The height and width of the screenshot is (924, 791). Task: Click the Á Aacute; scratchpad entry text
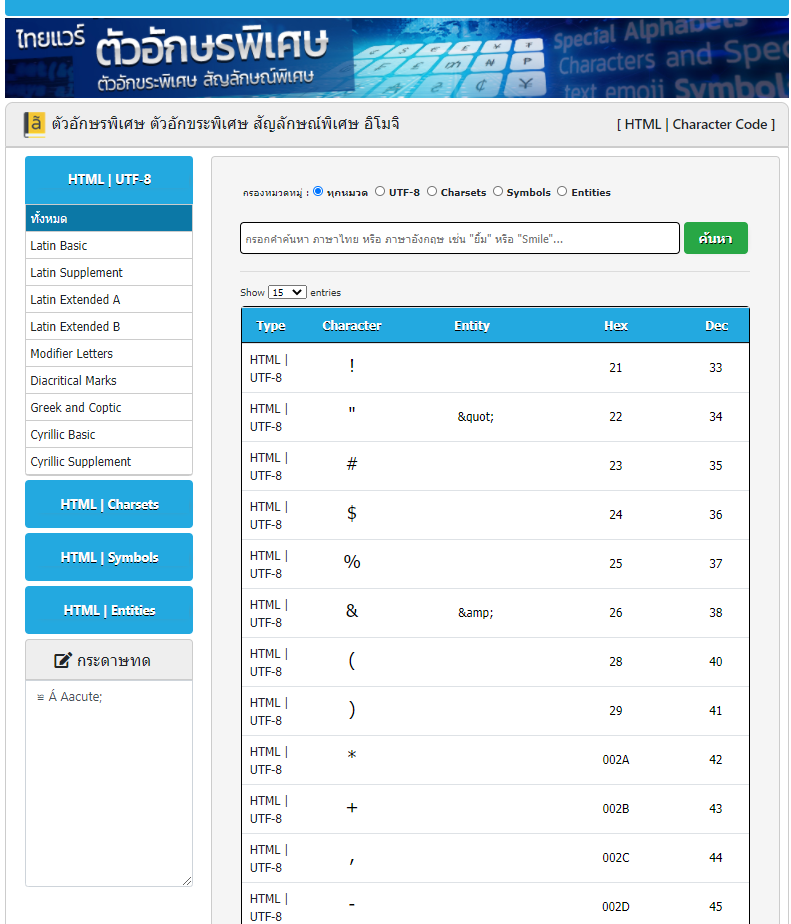coord(75,697)
